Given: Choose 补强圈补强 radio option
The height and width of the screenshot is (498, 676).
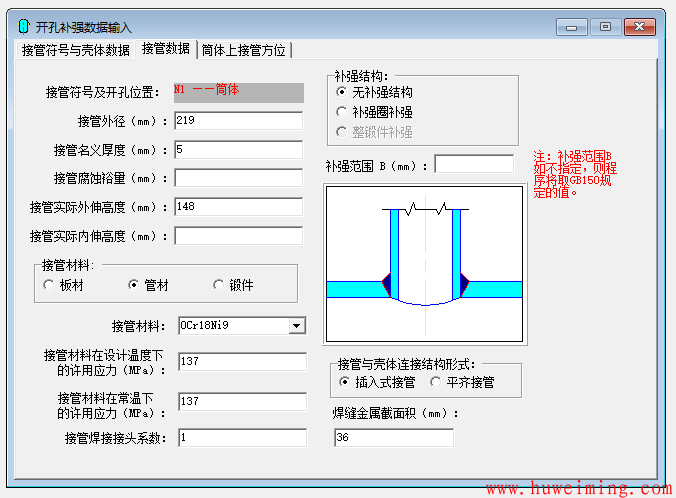Looking at the screenshot, I should [x=343, y=112].
